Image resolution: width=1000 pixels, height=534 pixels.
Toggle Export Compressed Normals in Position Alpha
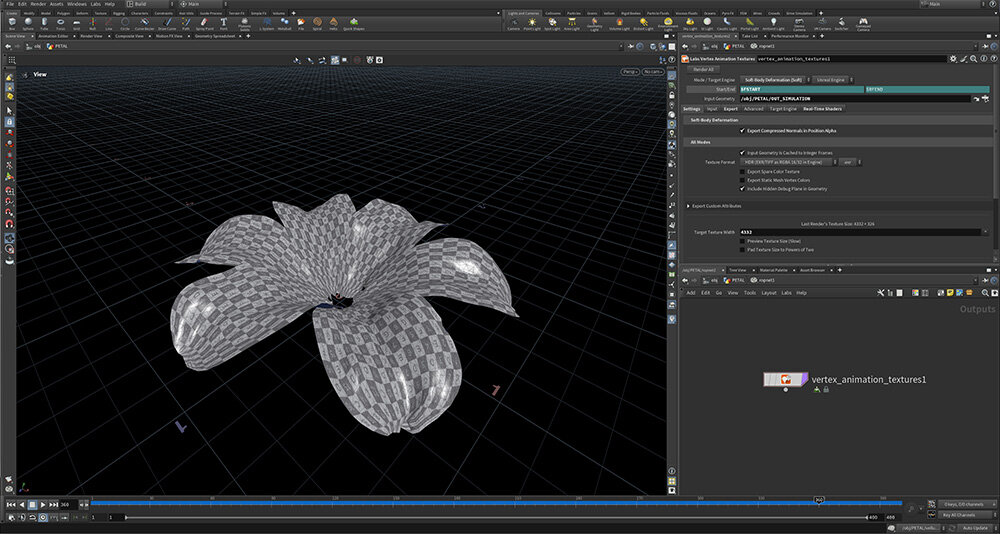pos(742,130)
